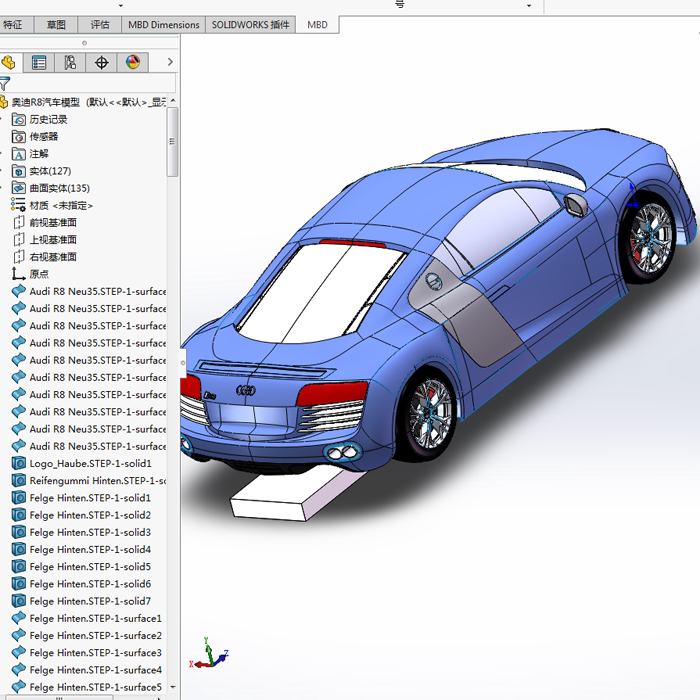The image size is (700, 700).
Task: Click the 传感器 folder icon
Action: [x=19, y=137]
